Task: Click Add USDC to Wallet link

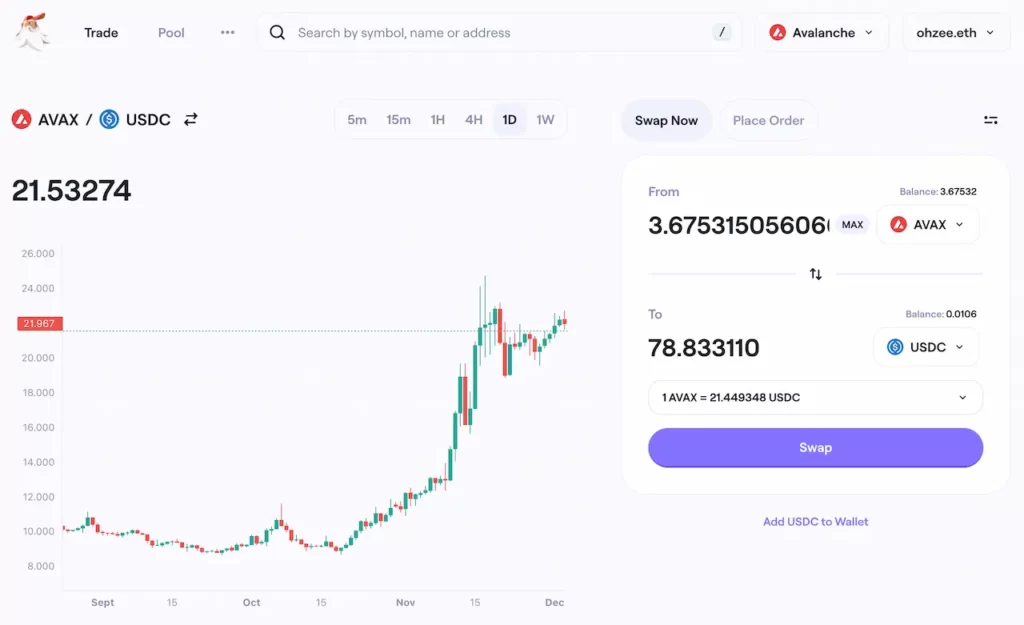Action: tap(815, 521)
